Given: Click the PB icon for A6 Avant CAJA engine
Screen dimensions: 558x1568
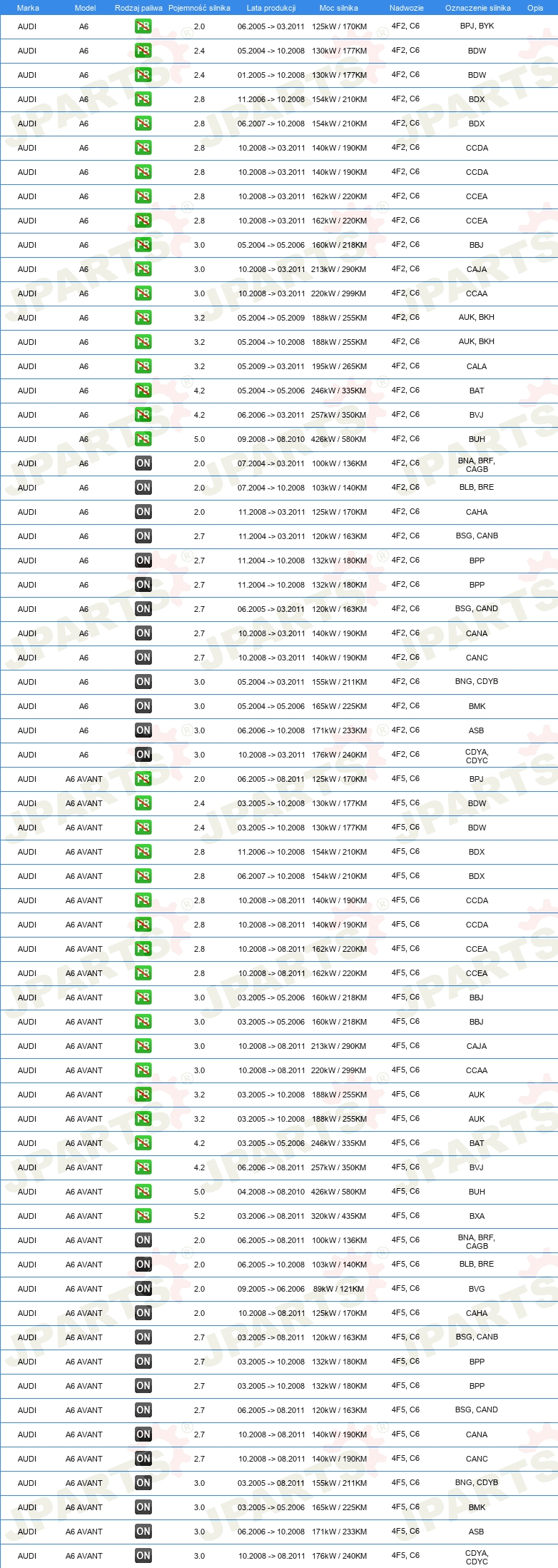Looking at the screenshot, I should pyautogui.click(x=143, y=1046).
